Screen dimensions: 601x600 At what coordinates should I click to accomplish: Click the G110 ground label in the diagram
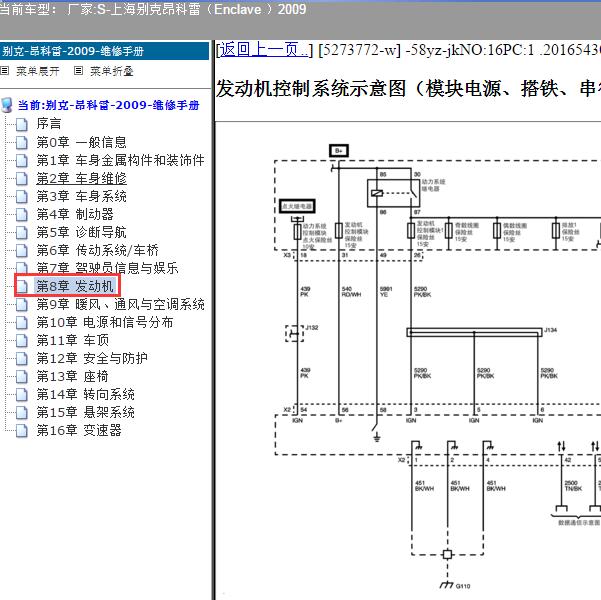click(x=463, y=586)
